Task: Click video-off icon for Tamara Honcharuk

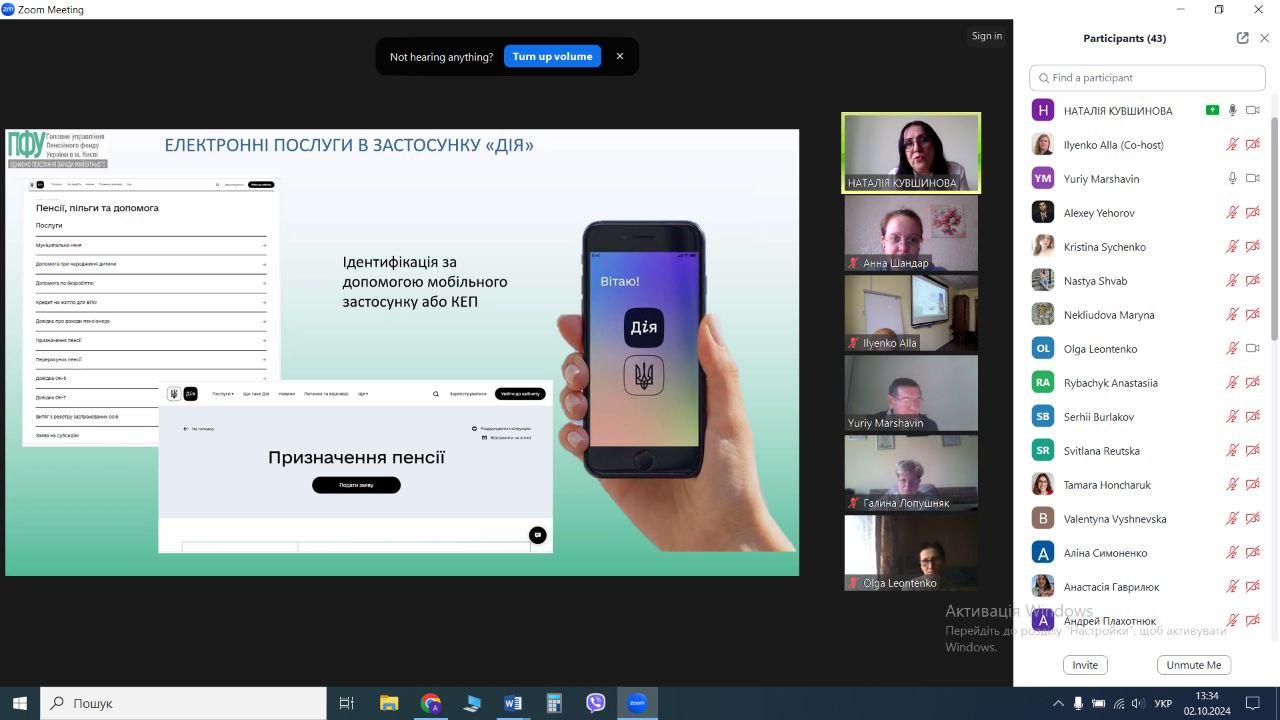Action: click(x=1252, y=484)
